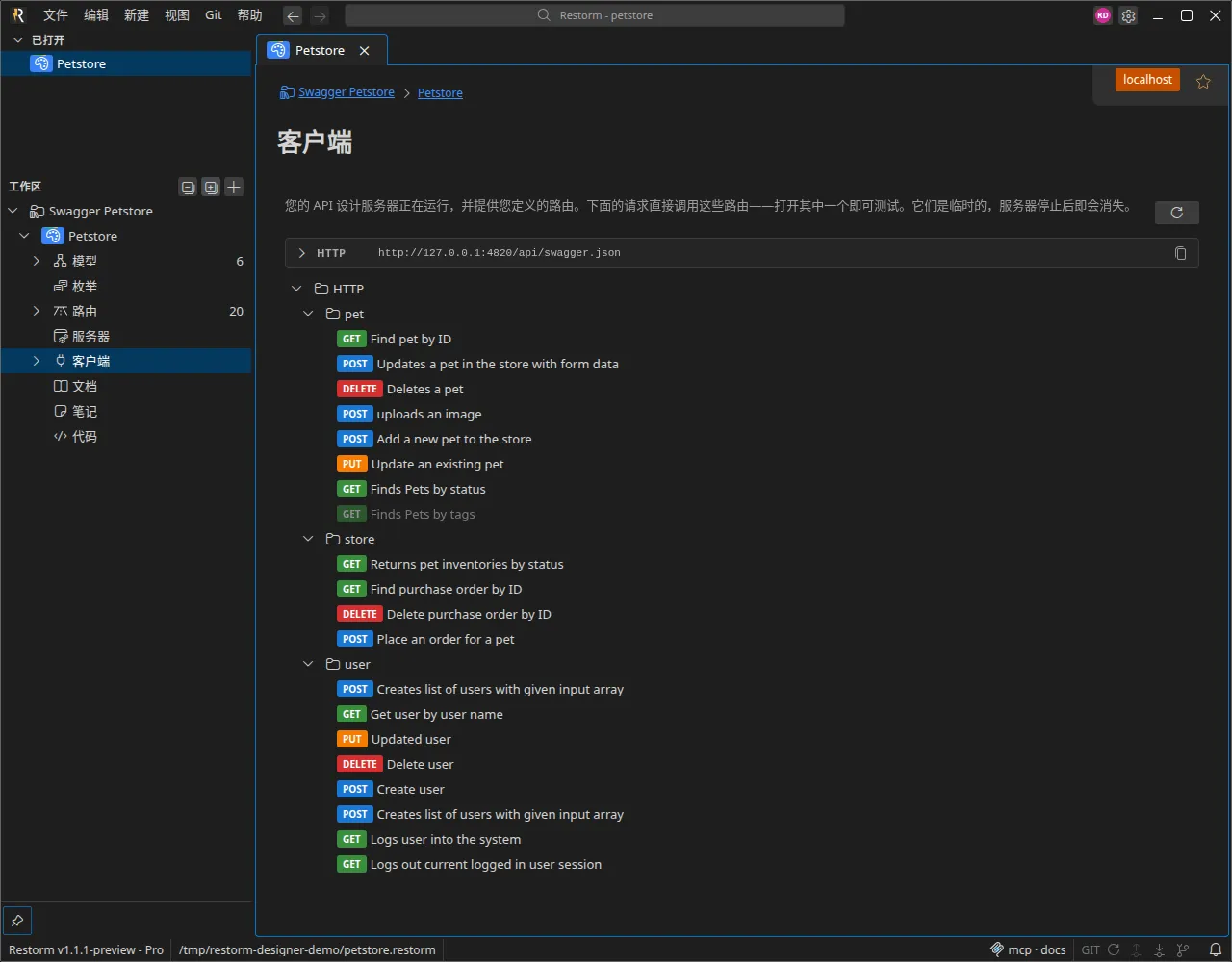Open the 视图 menu
Screen dimensions: 1232x962
click(177, 15)
